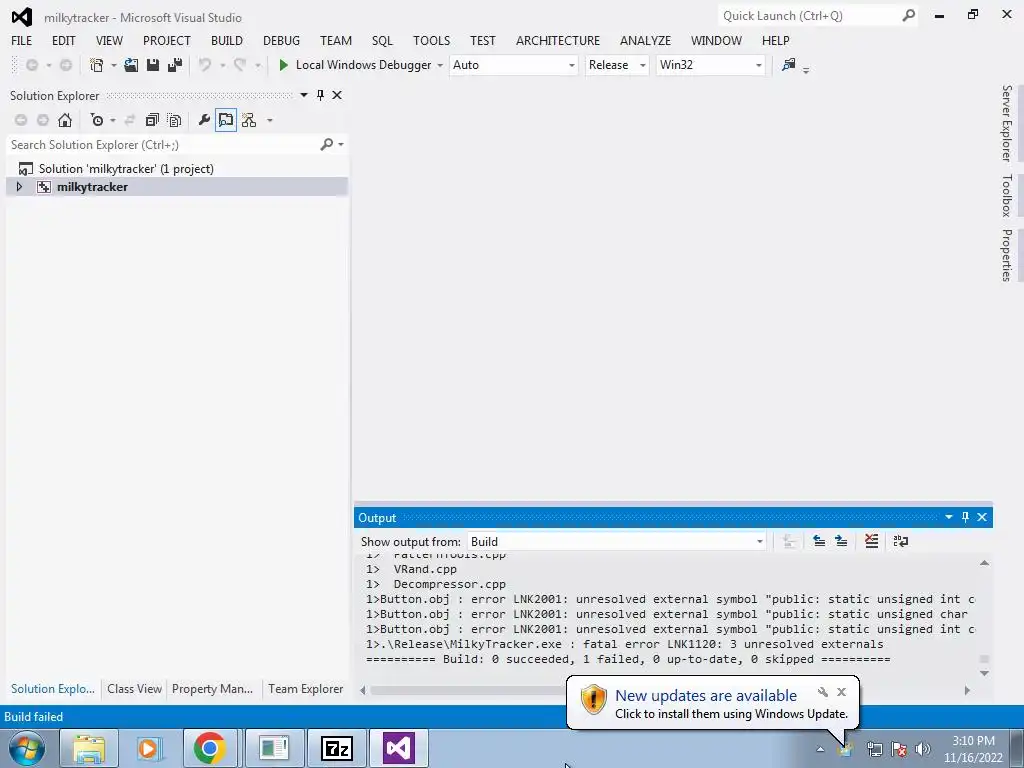Expand the milkytracker project node
The height and width of the screenshot is (768, 1024).
pos(19,187)
